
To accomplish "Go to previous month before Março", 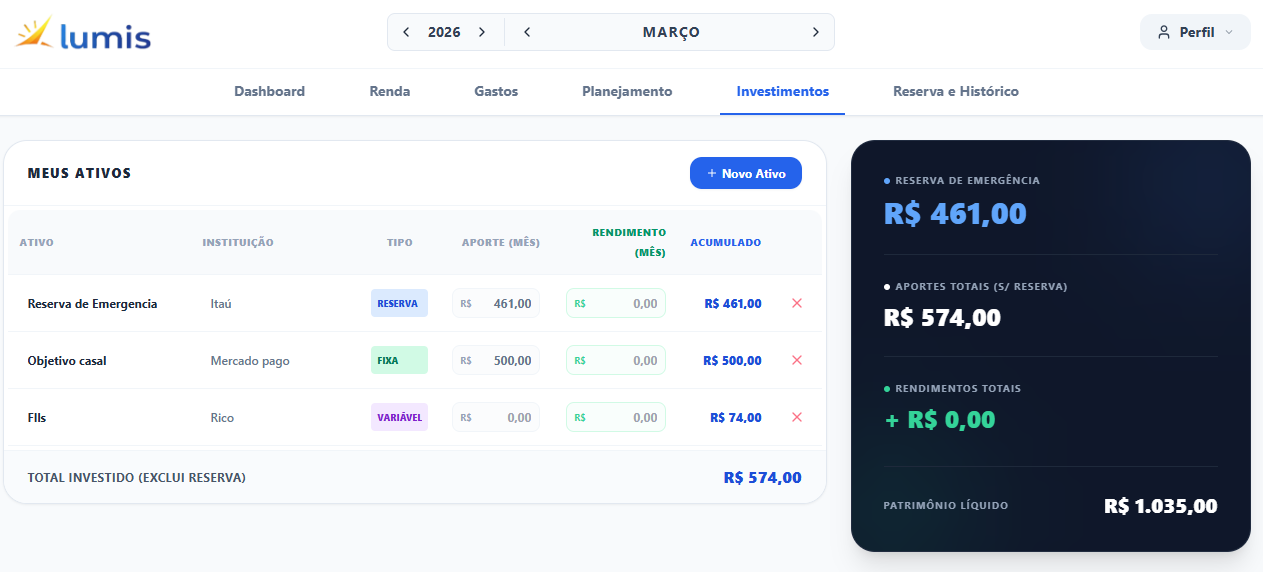I will [x=527, y=32].
